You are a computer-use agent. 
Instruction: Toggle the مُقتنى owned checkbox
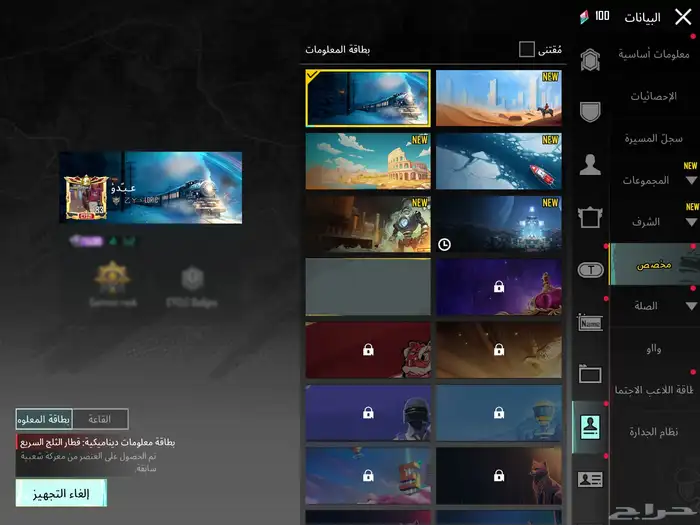[x=527, y=49]
